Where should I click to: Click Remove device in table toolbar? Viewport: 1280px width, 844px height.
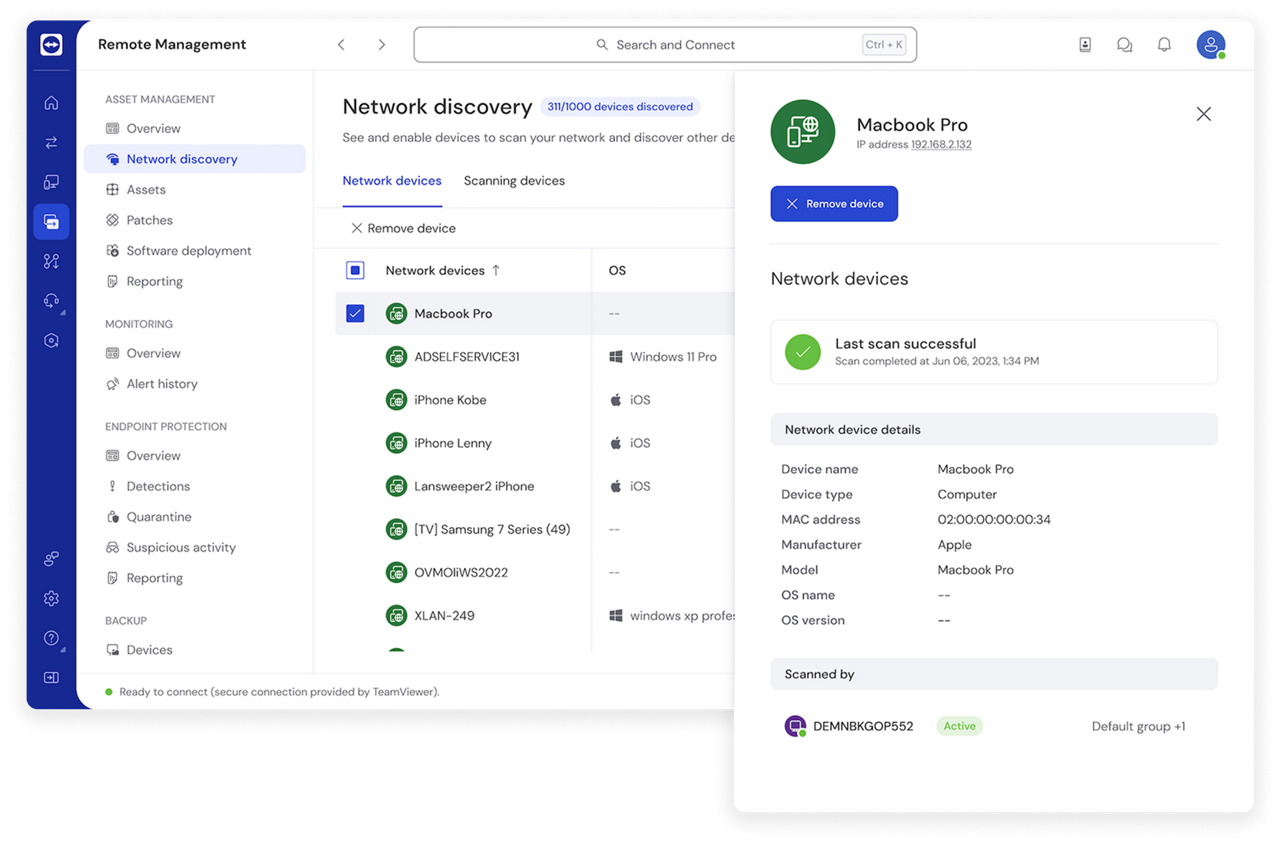pos(403,228)
